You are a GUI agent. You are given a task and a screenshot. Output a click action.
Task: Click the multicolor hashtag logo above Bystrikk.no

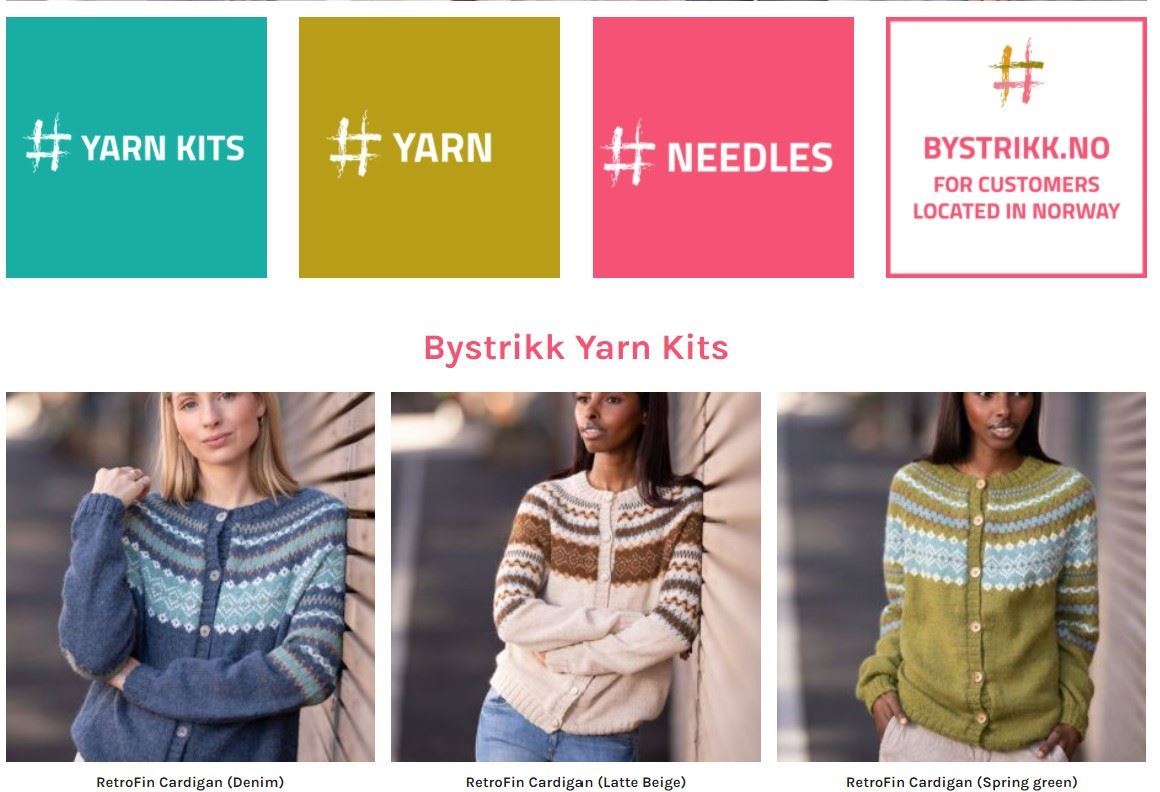coord(1016,72)
